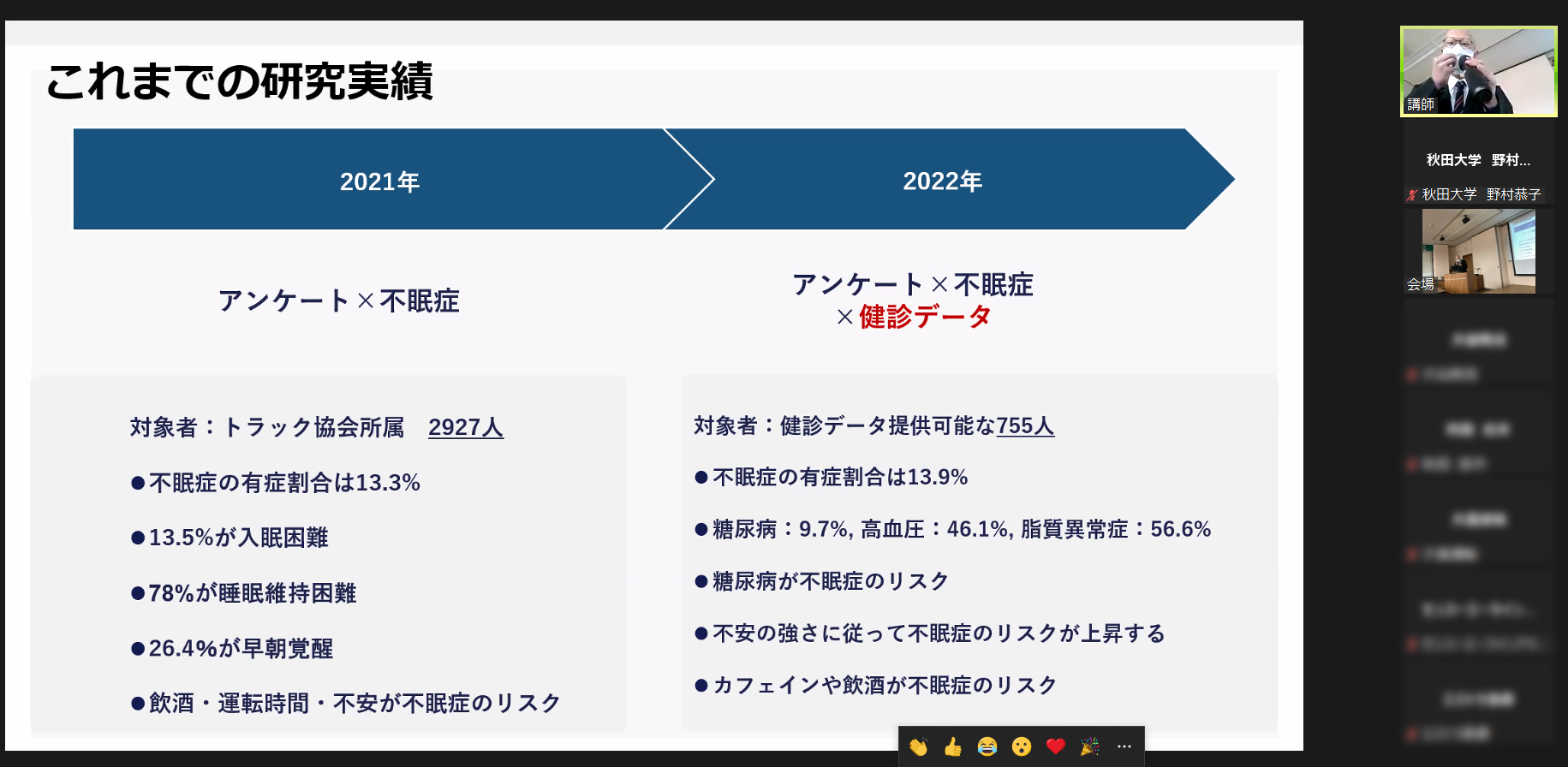Send the red heart reaction
The image size is (1568, 767).
click(1055, 746)
